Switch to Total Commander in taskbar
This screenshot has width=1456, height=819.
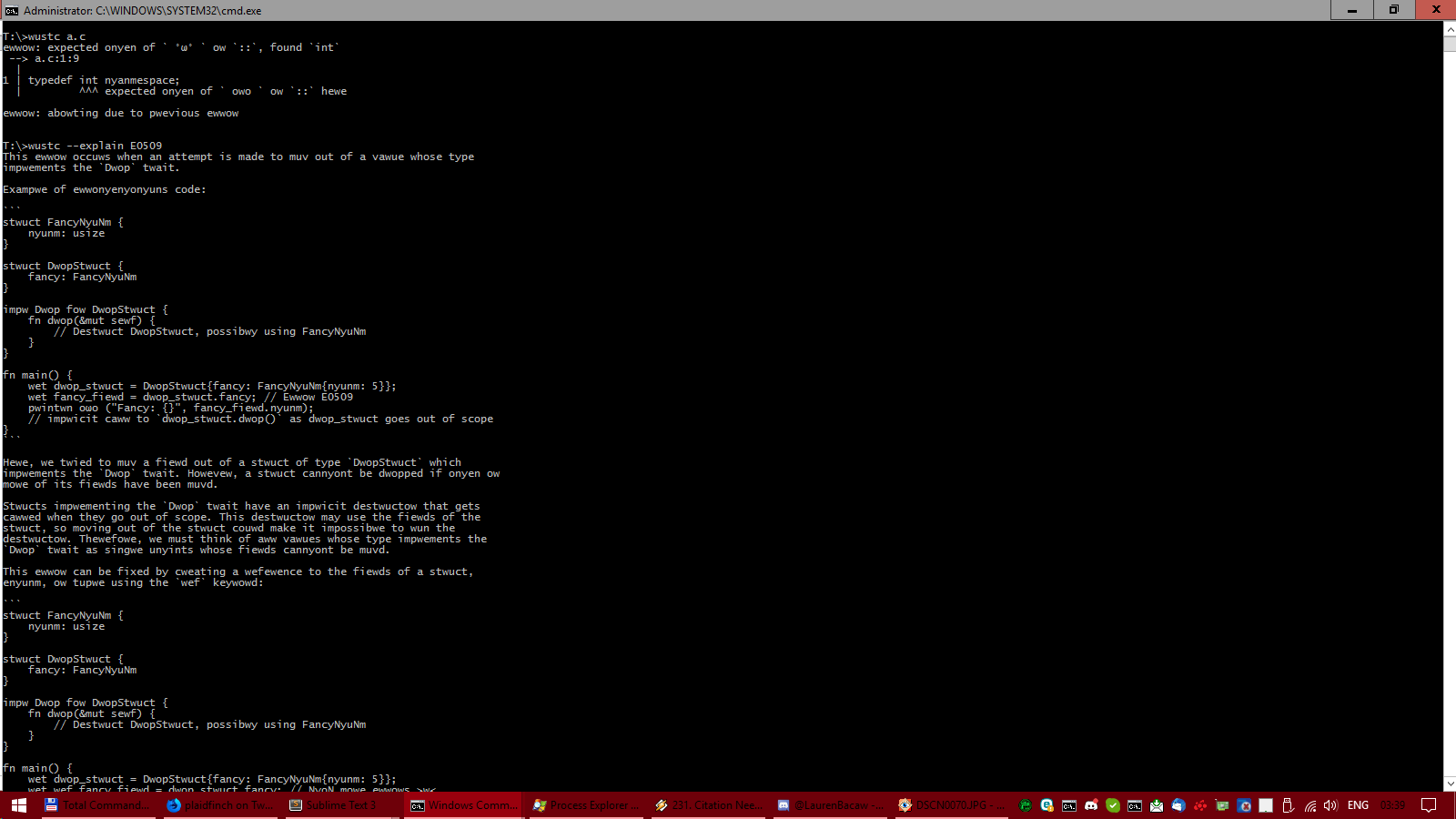click(96, 805)
